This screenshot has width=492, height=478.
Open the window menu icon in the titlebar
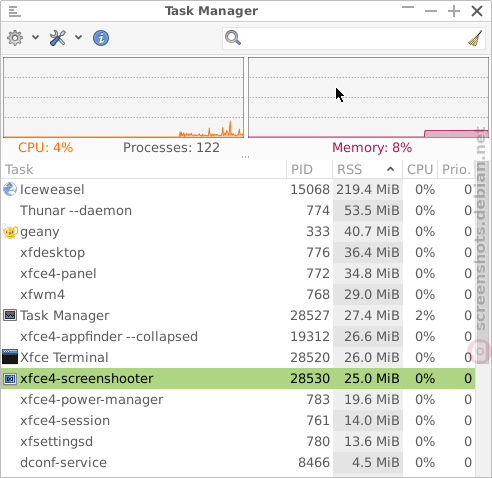click(x=14, y=12)
